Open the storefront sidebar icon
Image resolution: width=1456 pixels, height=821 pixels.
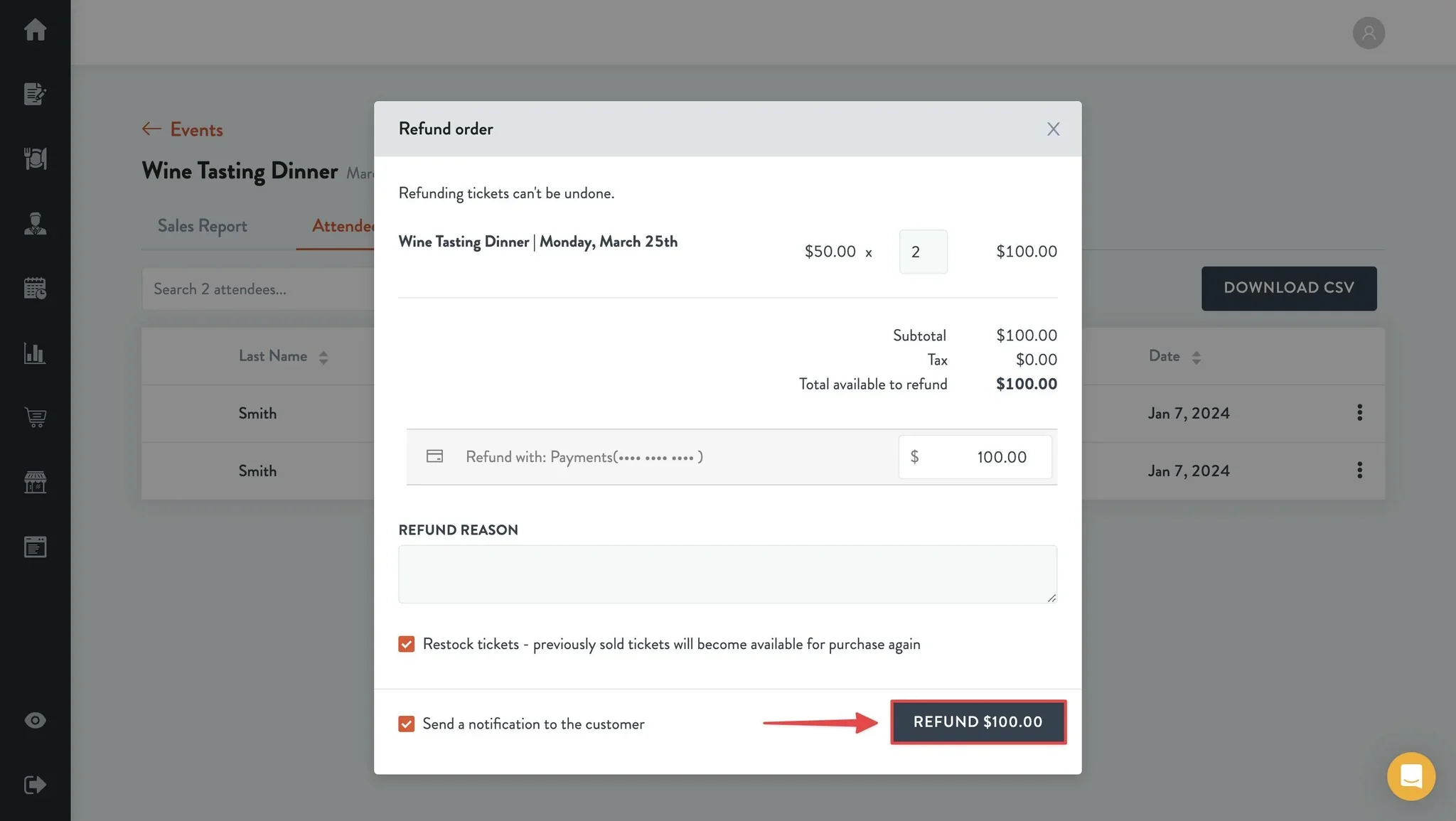coord(35,482)
